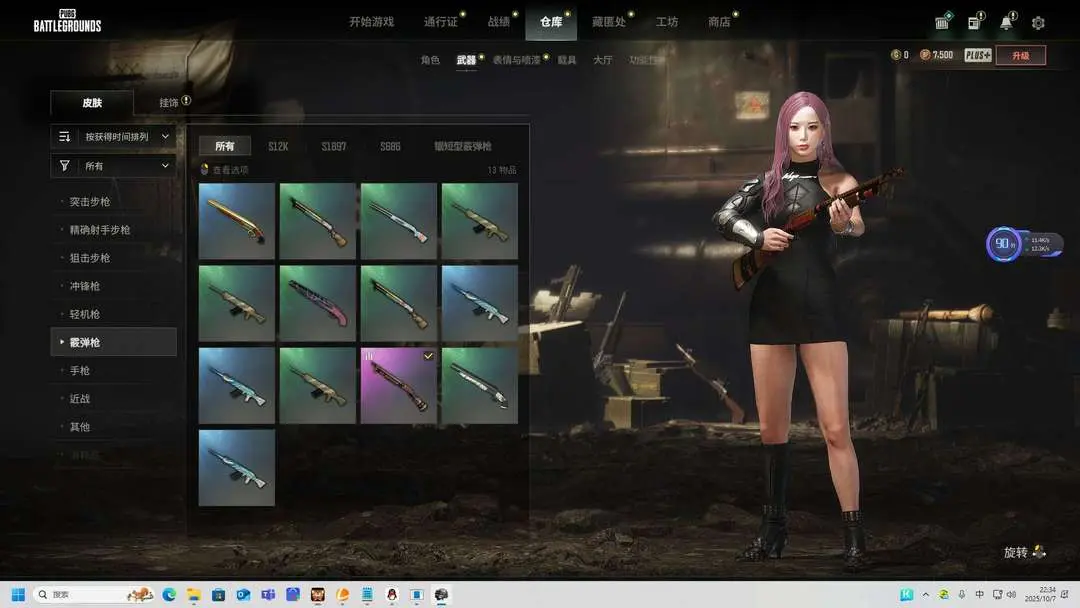Switch to the 挂饰 tab
This screenshot has height=608, width=1080.
click(x=169, y=102)
